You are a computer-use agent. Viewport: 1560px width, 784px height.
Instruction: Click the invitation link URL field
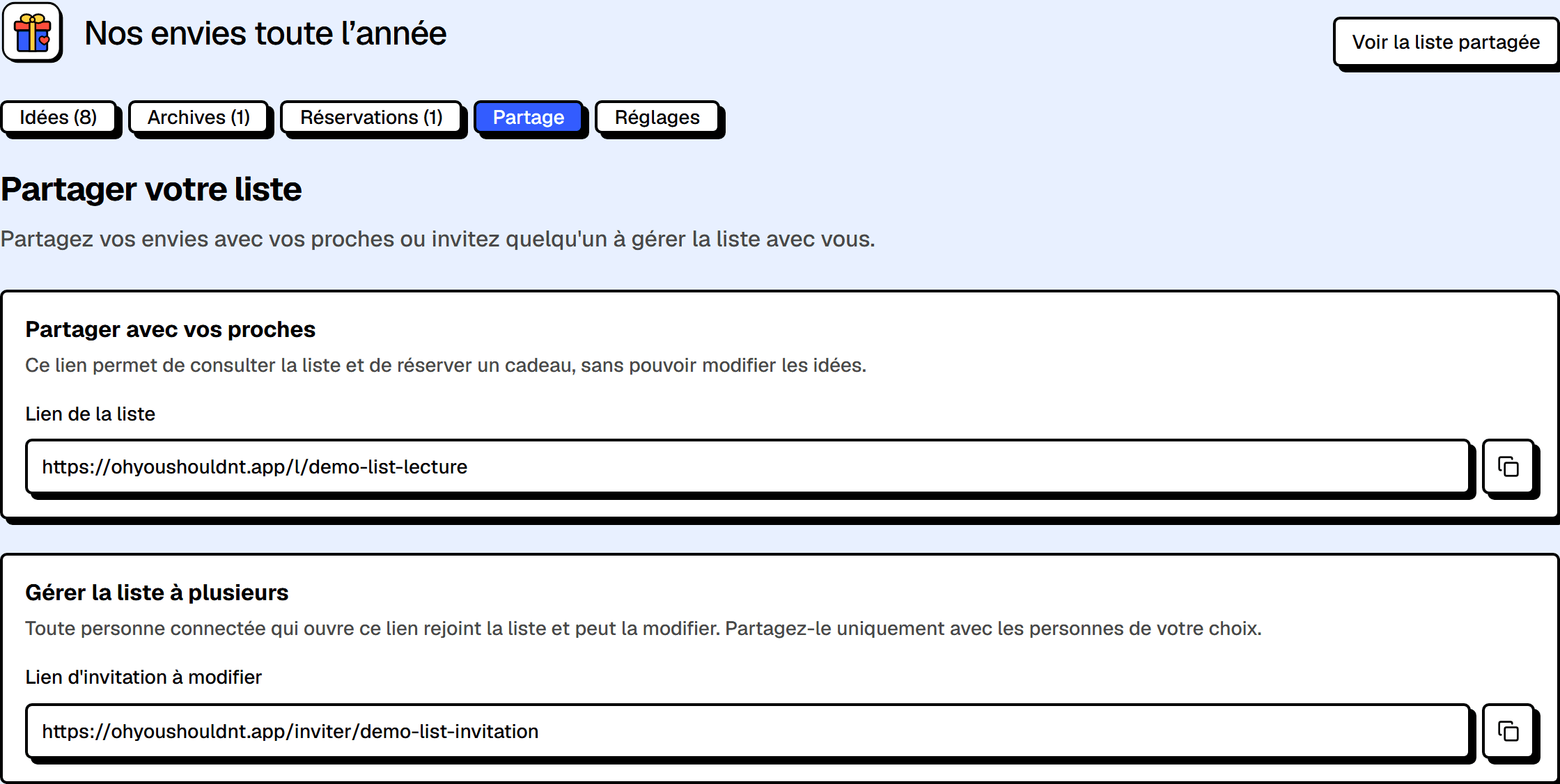tap(748, 731)
